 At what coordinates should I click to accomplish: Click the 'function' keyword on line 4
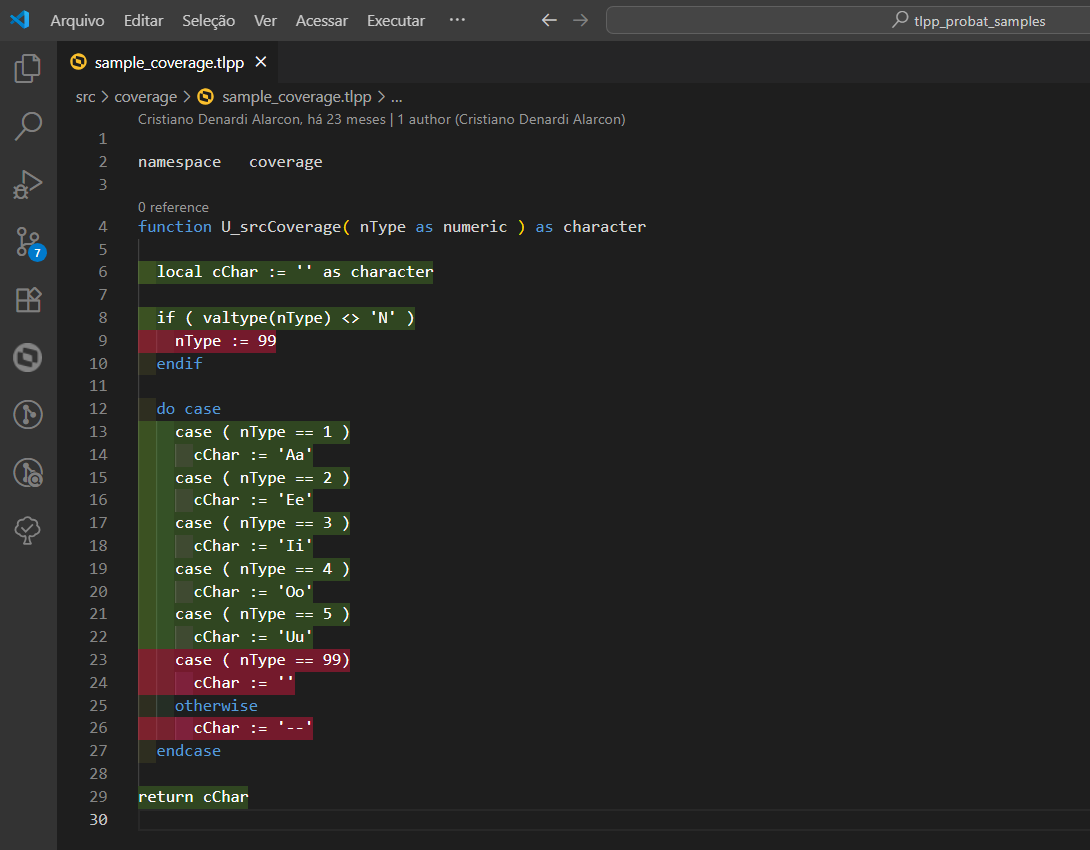pos(174,227)
